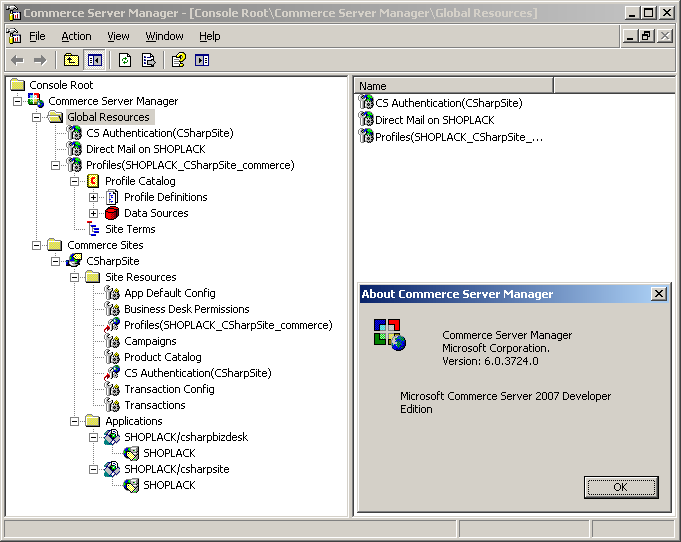681x542 pixels.
Task: Minimize the inner console child window
Action: 630,36
